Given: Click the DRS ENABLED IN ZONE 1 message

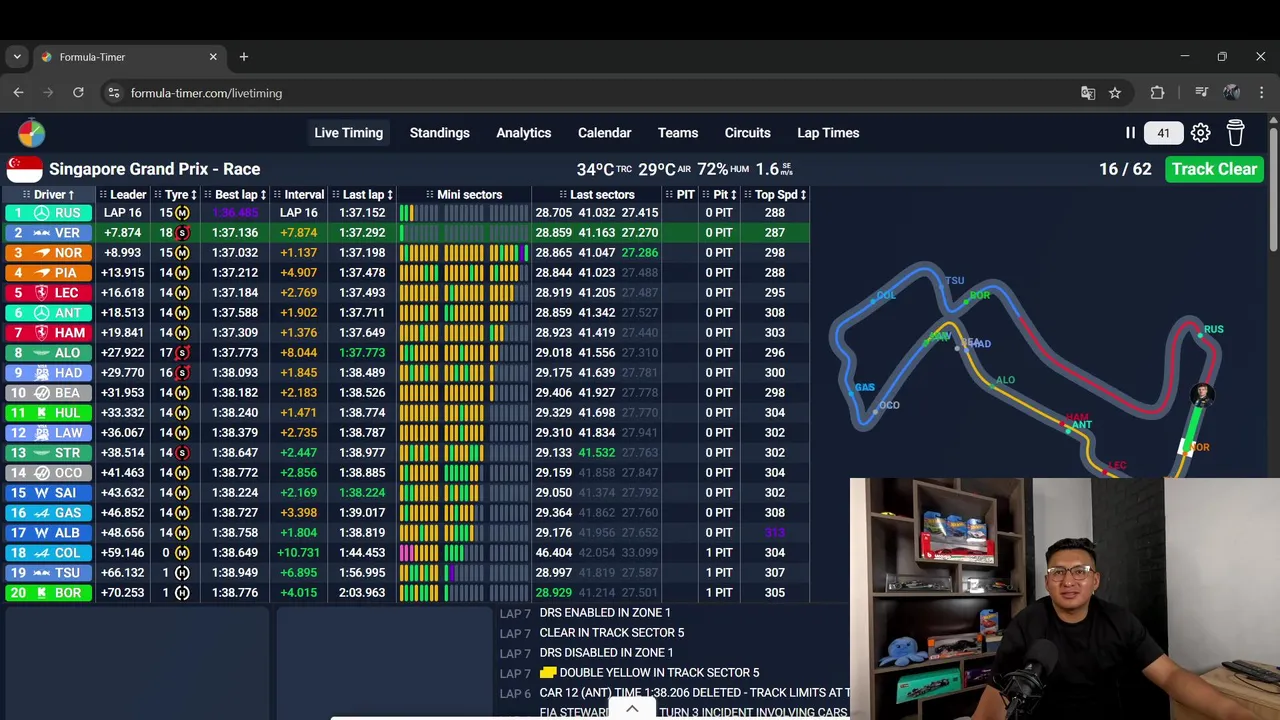Looking at the screenshot, I should coord(605,613).
